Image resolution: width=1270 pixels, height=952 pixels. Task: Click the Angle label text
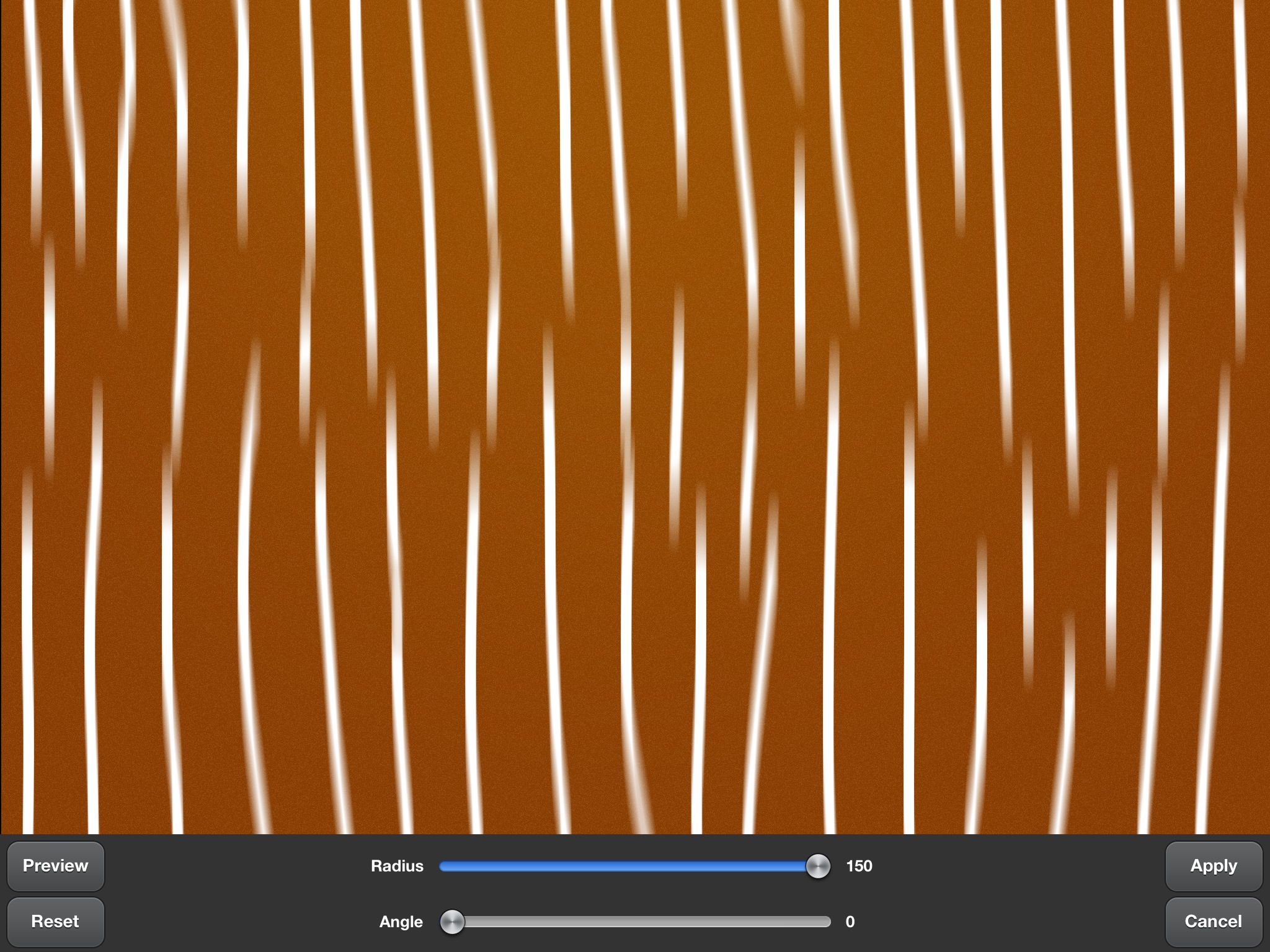tap(401, 922)
